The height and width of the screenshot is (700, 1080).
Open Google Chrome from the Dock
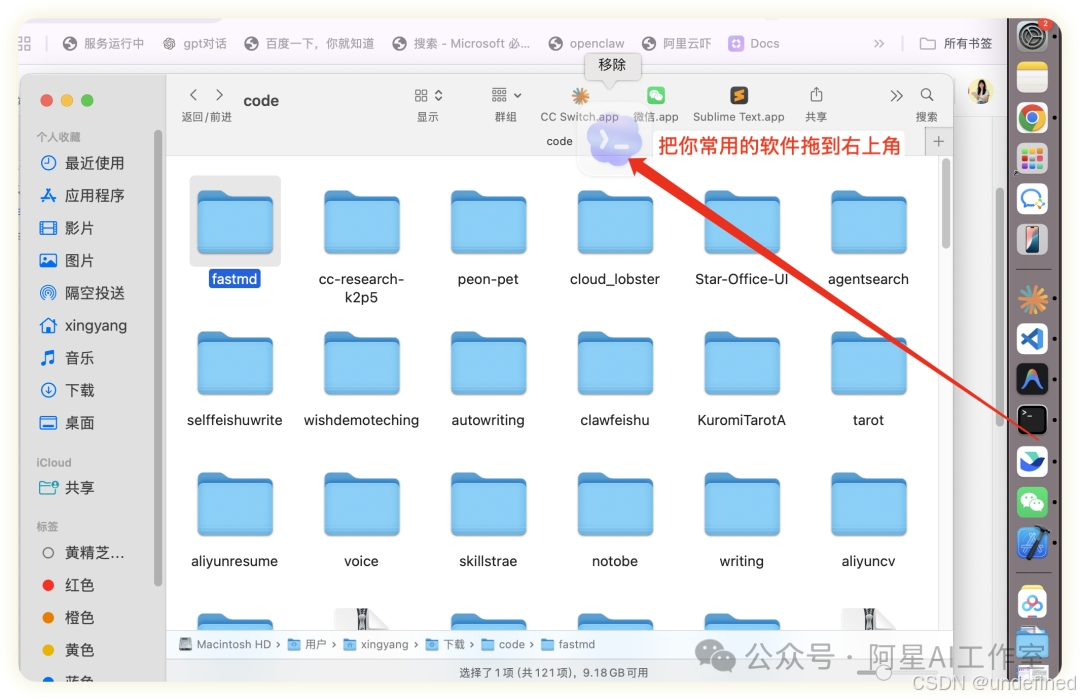pyautogui.click(x=1032, y=119)
